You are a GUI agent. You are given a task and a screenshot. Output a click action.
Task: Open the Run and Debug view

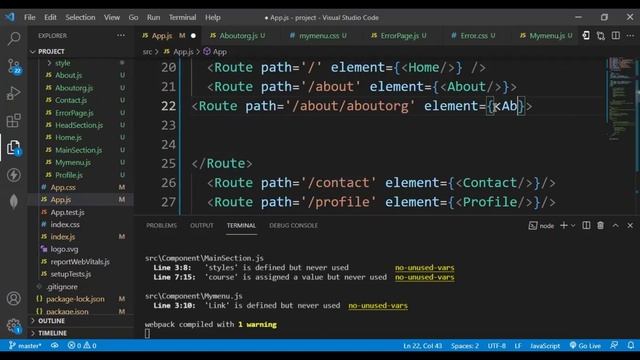pyautogui.click(x=13, y=93)
